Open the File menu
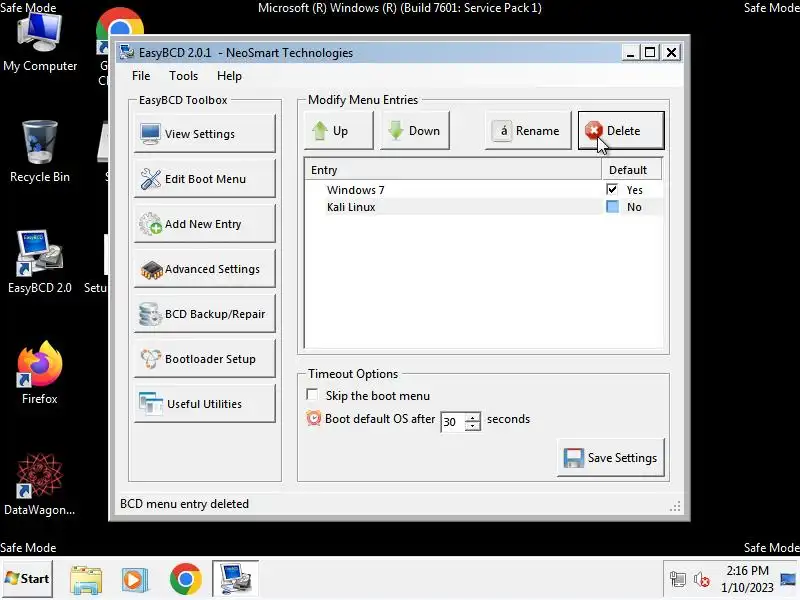800x600 pixels. (x=141, y=76)
